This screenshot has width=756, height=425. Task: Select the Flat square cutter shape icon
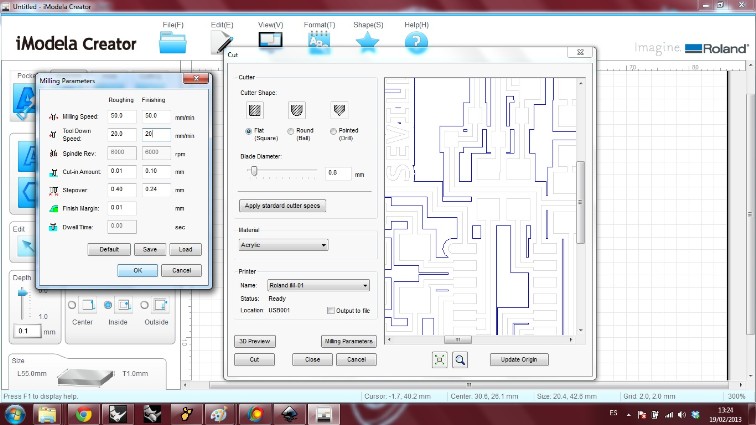coord(255,110)
